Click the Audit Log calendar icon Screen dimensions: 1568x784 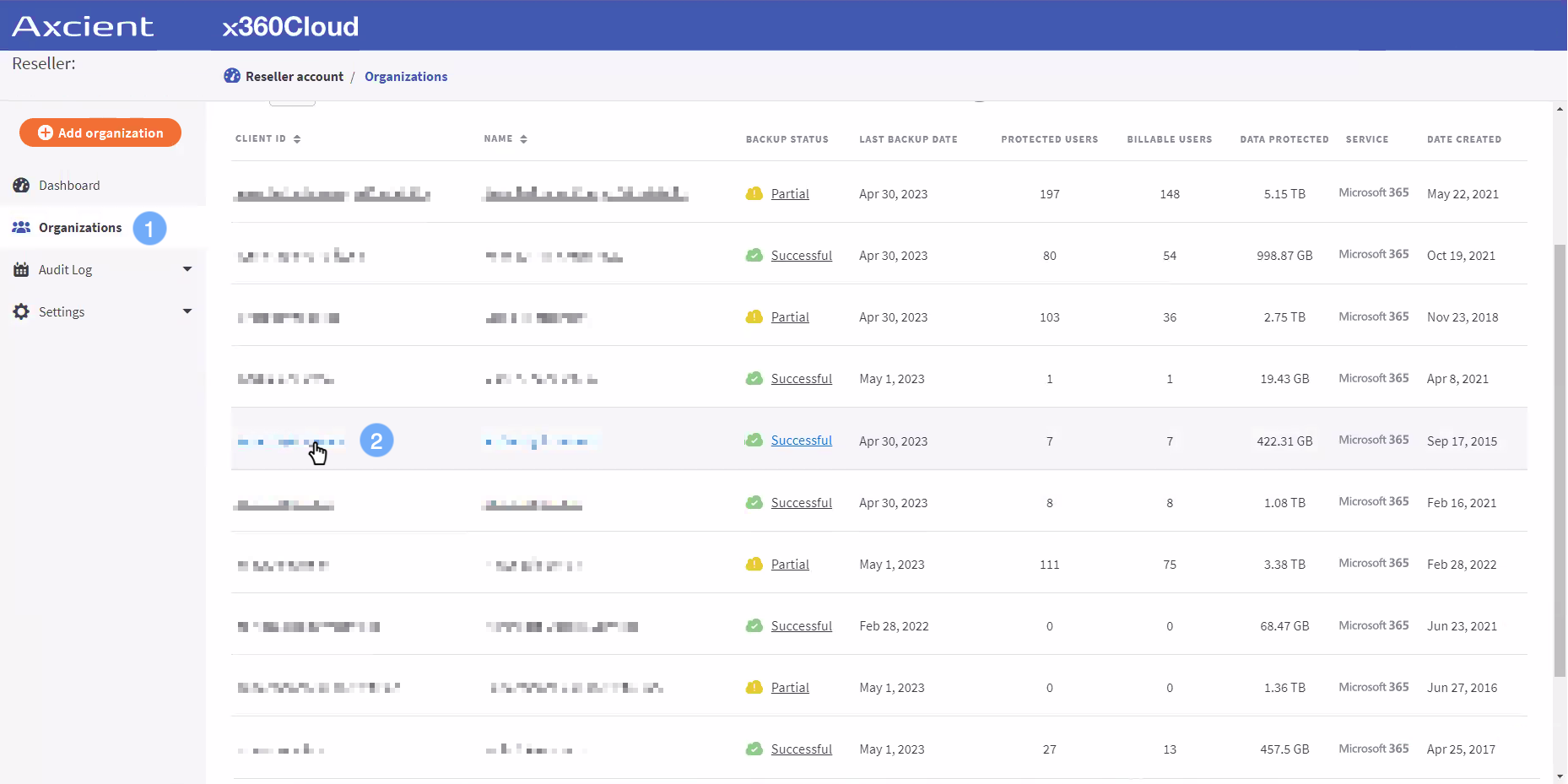tap(21, 269)
